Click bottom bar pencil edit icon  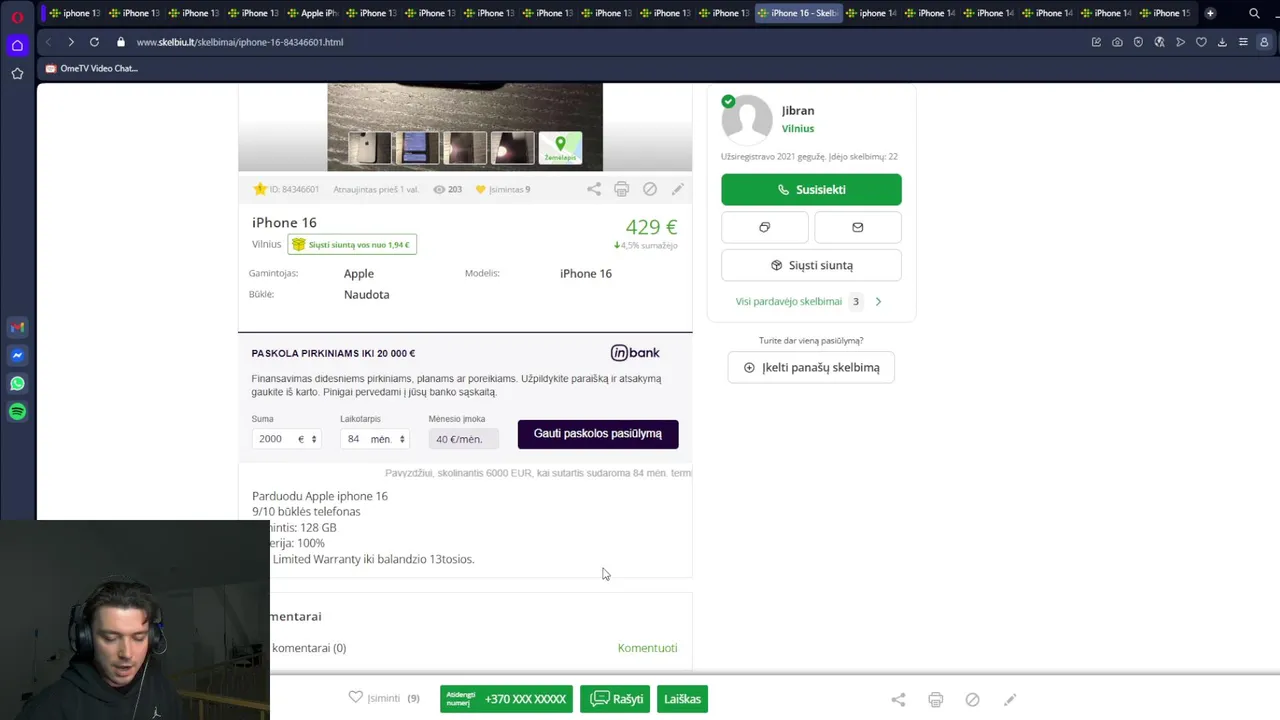[1010, 699]
